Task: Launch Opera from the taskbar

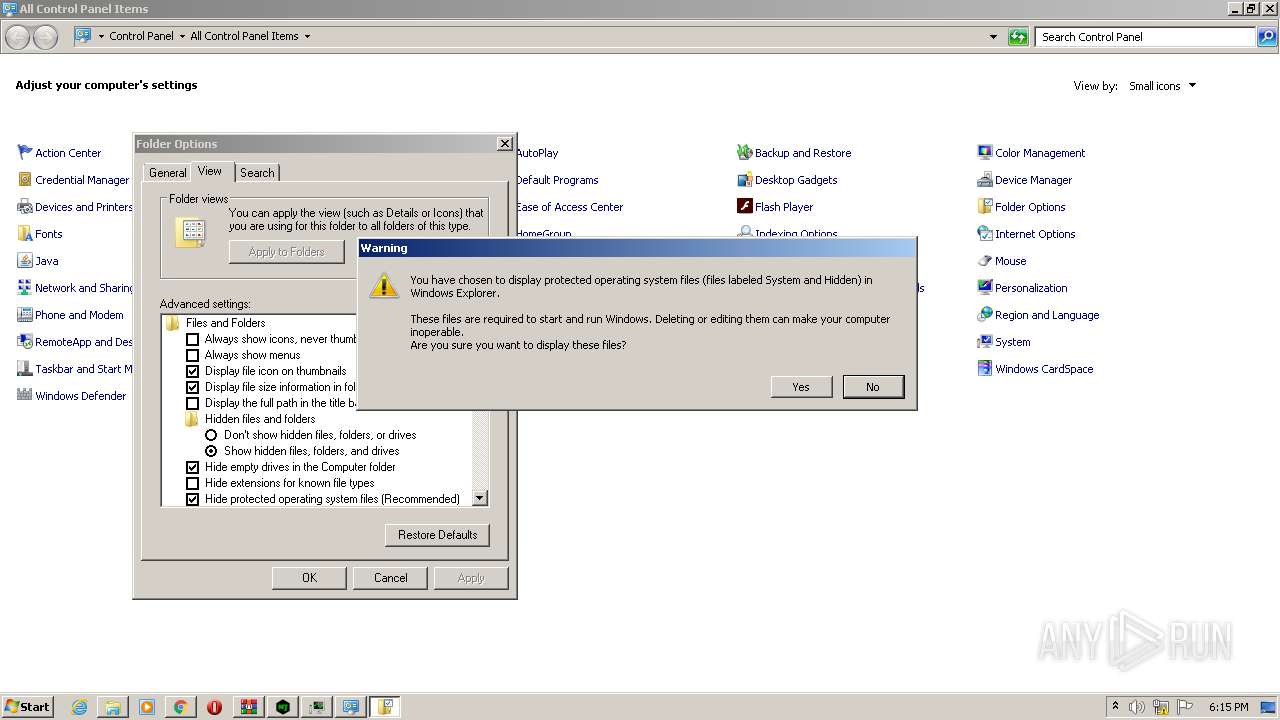Action: click(214, 707)
